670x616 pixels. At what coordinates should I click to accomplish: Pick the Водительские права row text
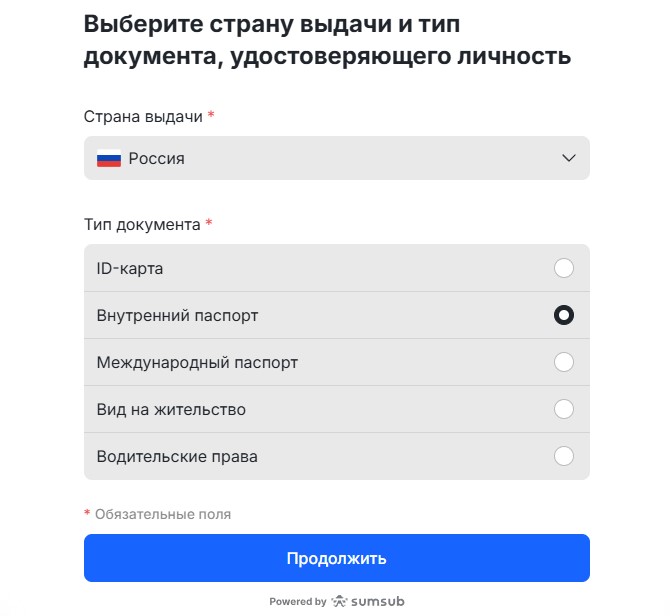click(x=177, y=456)
